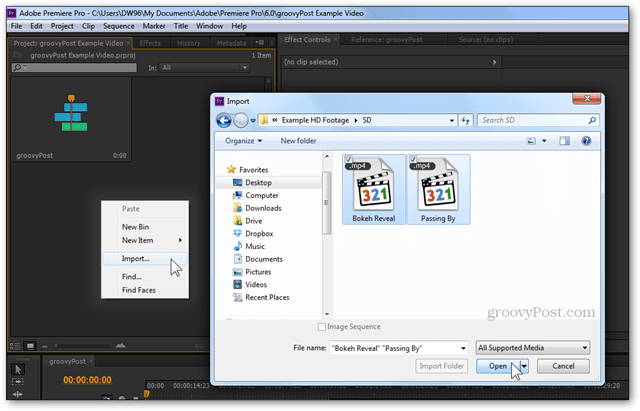
Task: Expand the address bar path dropdown
Action: point(451,121)
